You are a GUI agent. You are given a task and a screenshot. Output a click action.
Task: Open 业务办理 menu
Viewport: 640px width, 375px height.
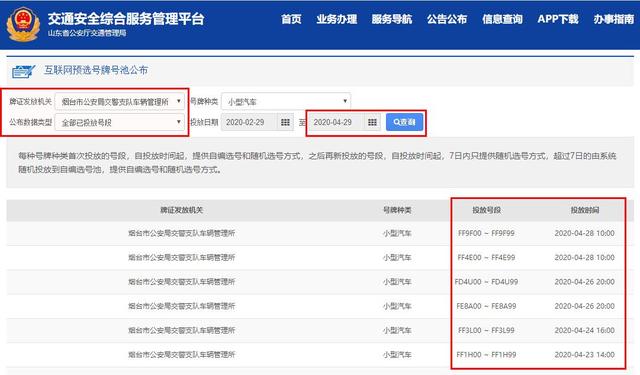[337, 19]
